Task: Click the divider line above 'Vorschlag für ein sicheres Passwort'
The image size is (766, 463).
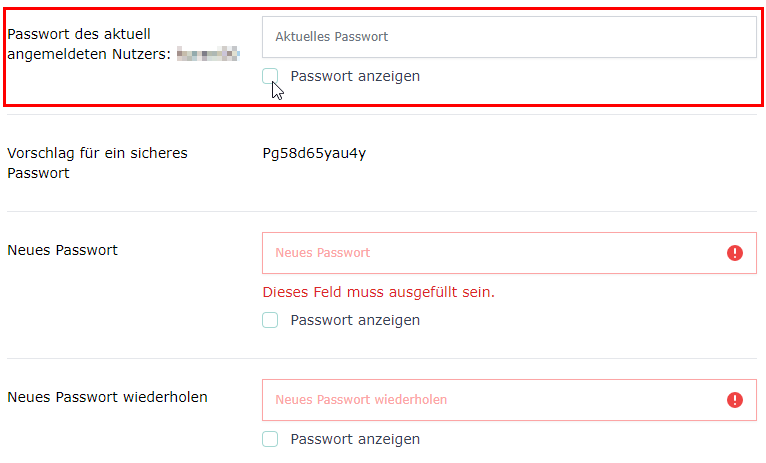Action: coord(382,114)
